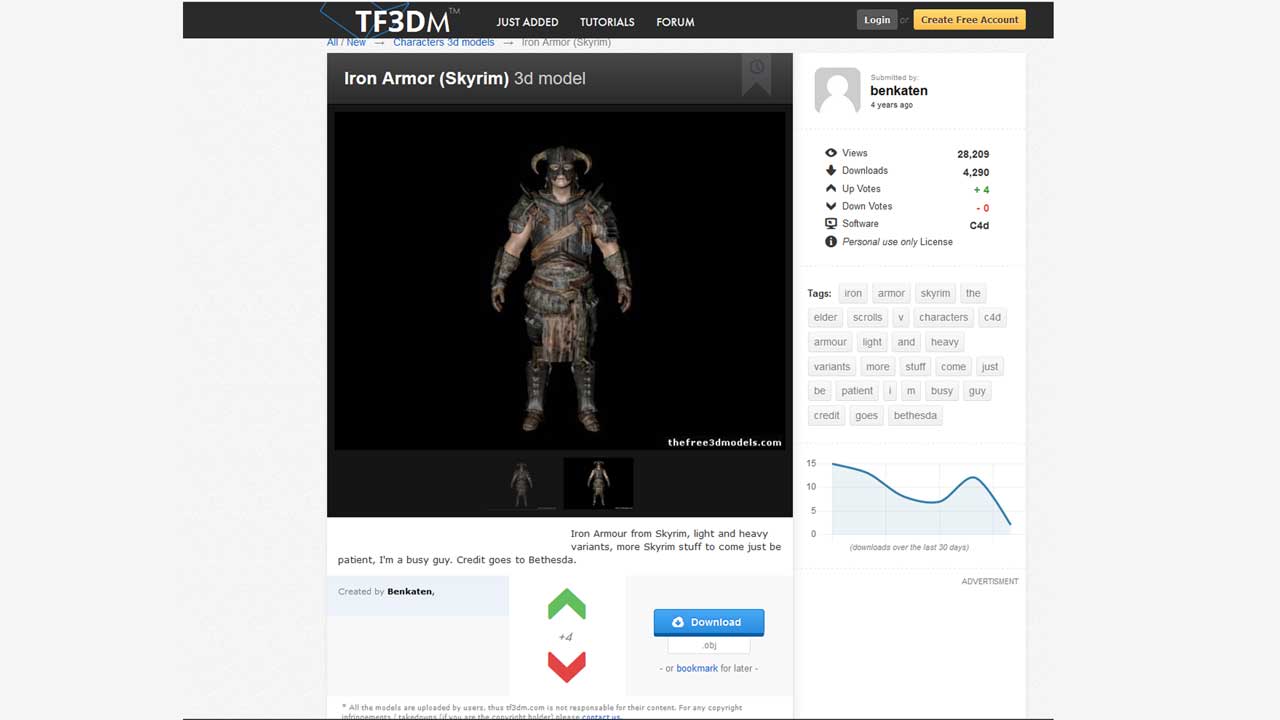Open Characters 3d models breadcrumb

click(444, 43)
